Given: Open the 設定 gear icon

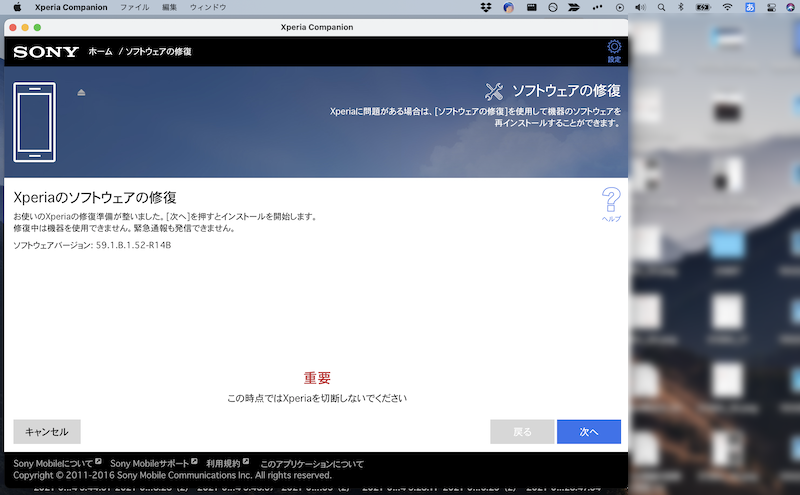Looking at the screenshot, I should pos(614,49).
